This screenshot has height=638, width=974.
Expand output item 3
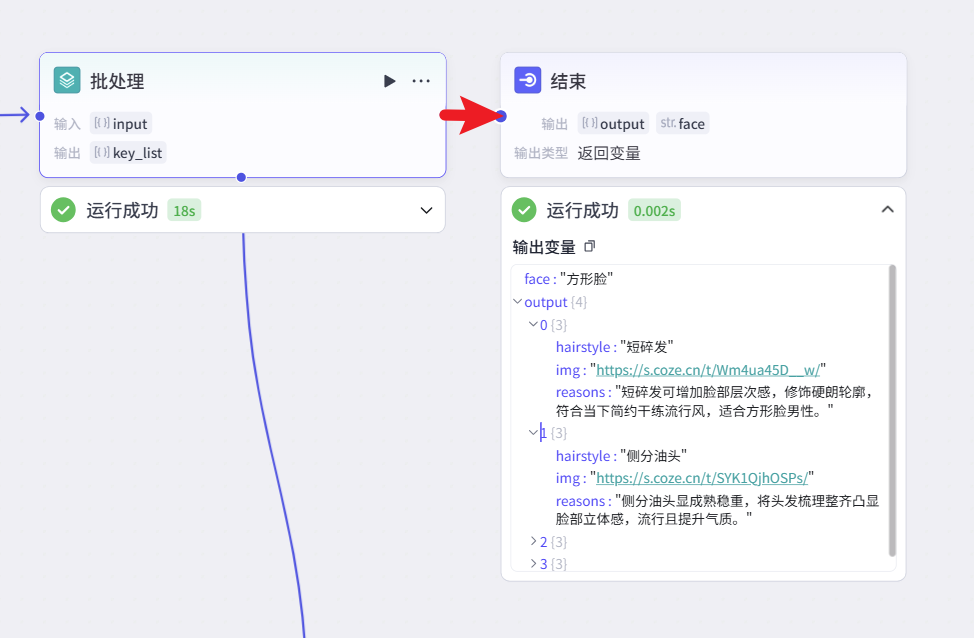[x=533, y=564]
